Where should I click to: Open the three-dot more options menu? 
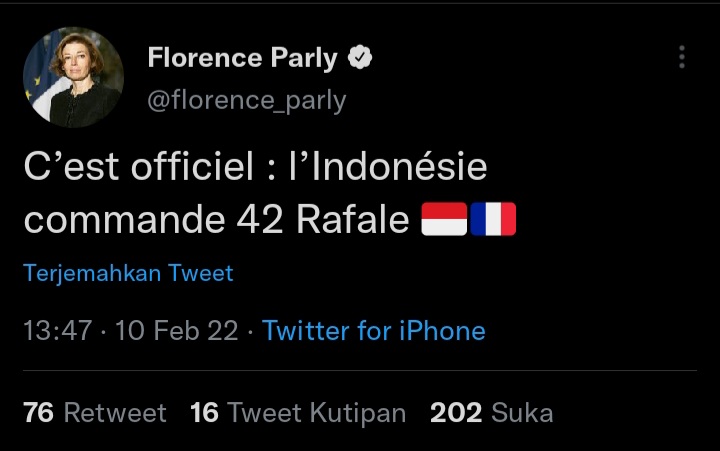682,57
